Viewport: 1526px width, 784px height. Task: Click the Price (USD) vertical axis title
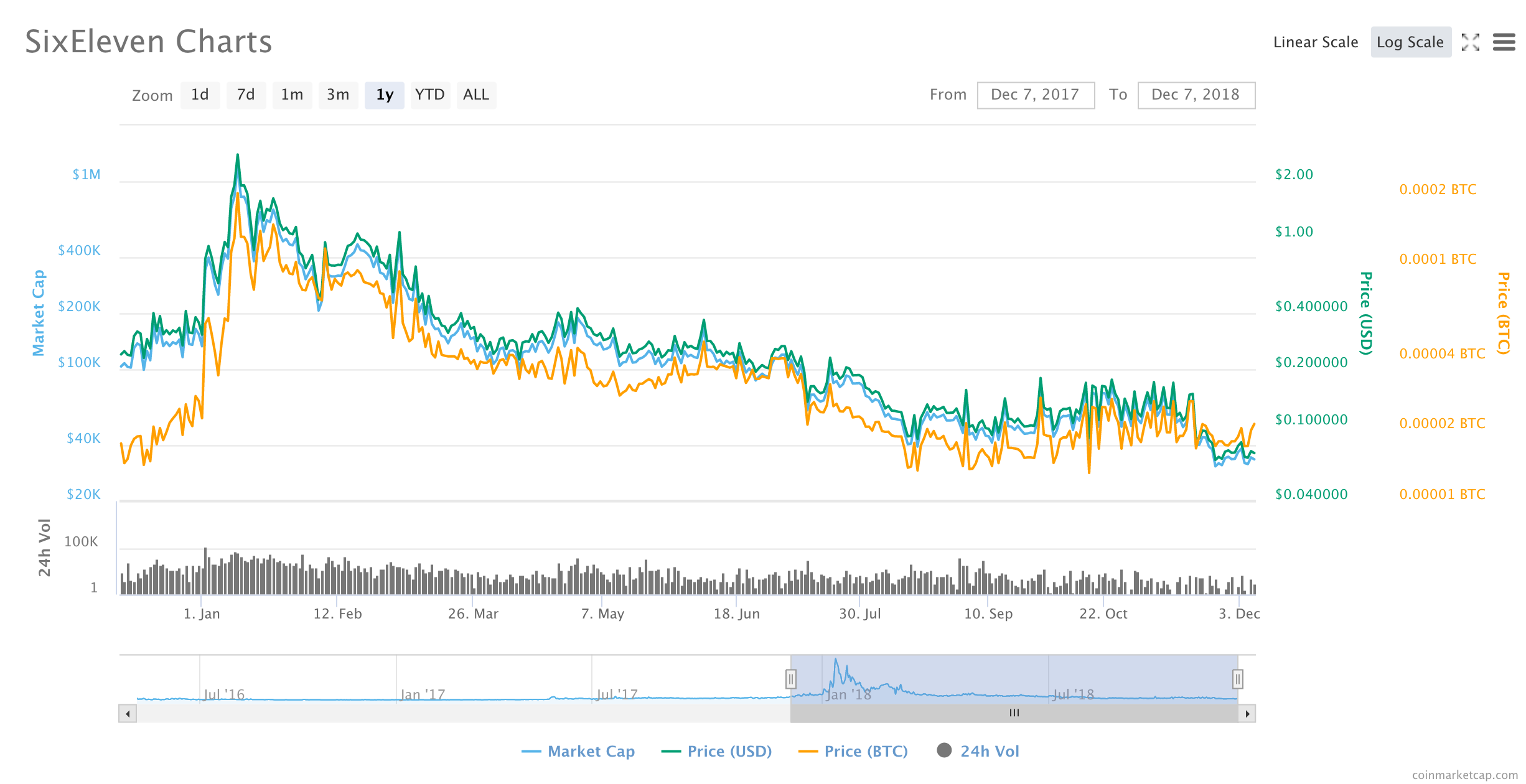[1365, 314]
